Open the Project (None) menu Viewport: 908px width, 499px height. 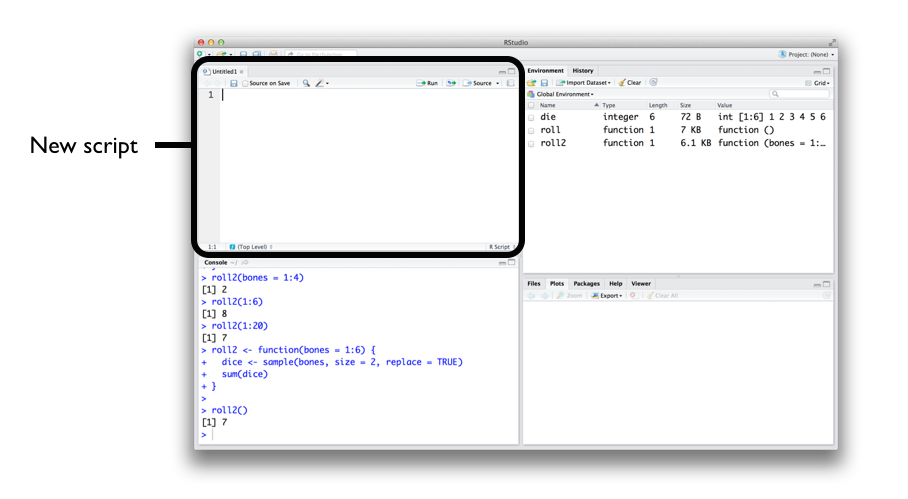pos(806,54)
